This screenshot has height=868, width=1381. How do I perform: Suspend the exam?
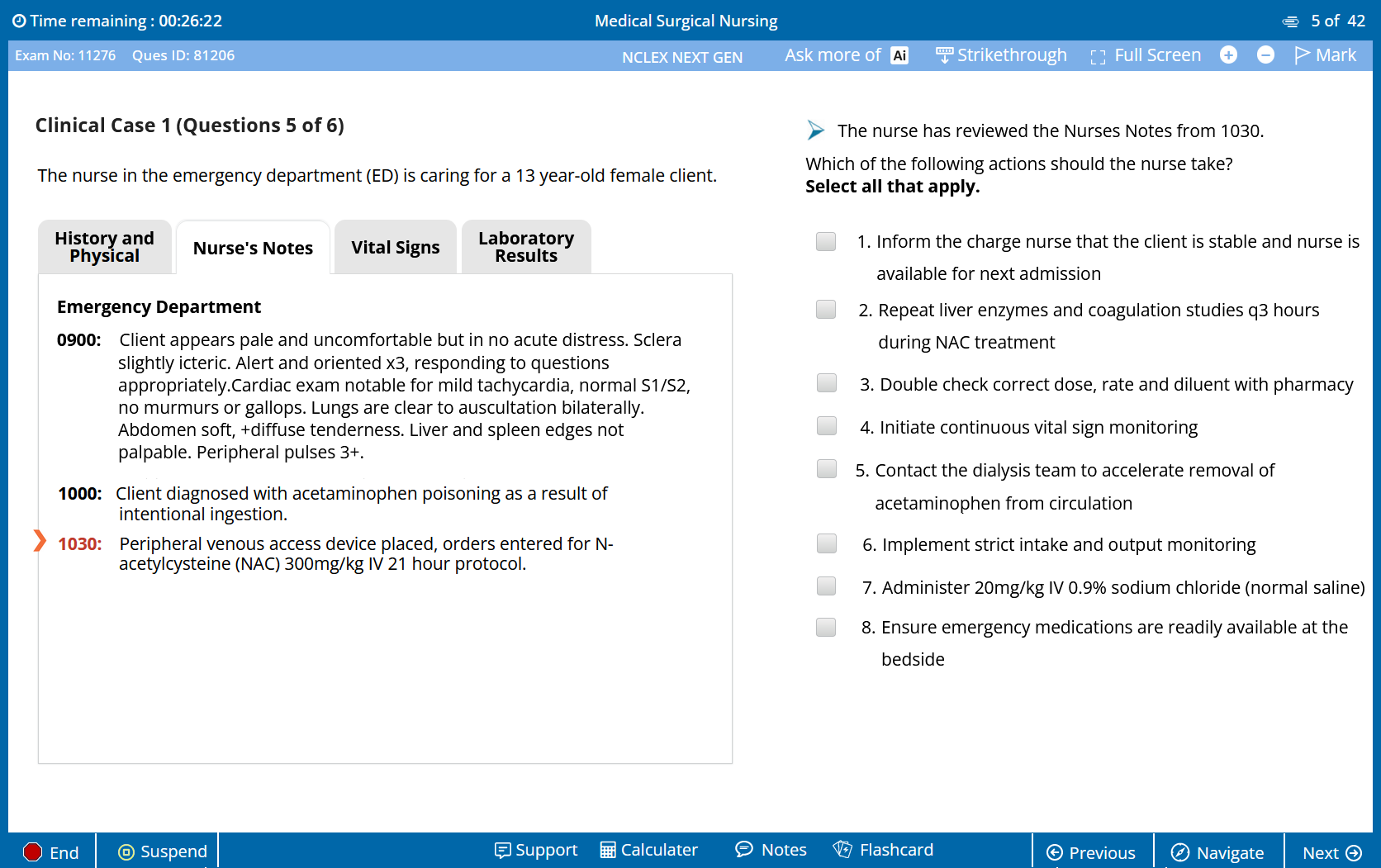point(163,851)
